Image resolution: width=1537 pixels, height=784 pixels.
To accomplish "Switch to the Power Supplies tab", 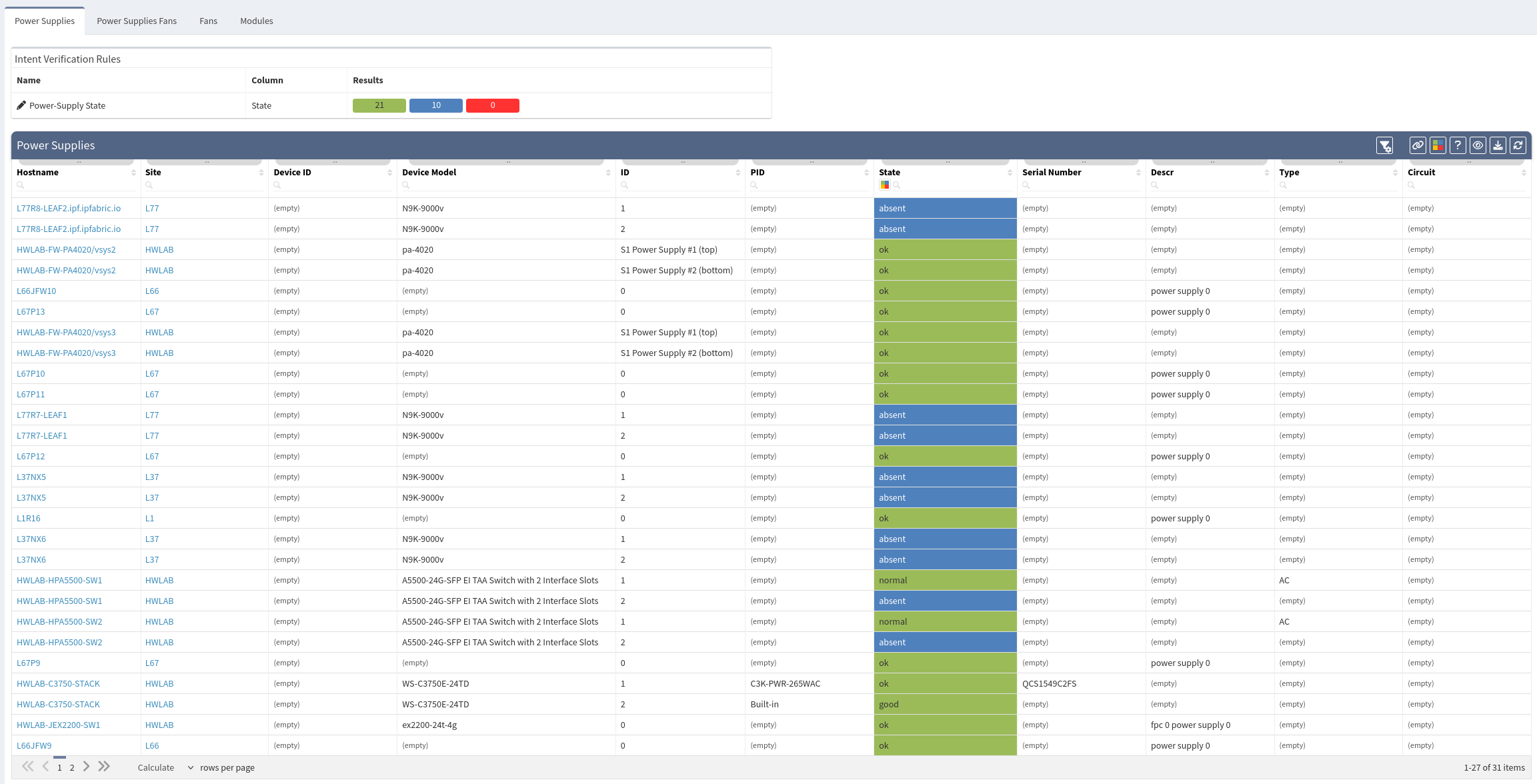I will tap(45, 21).
